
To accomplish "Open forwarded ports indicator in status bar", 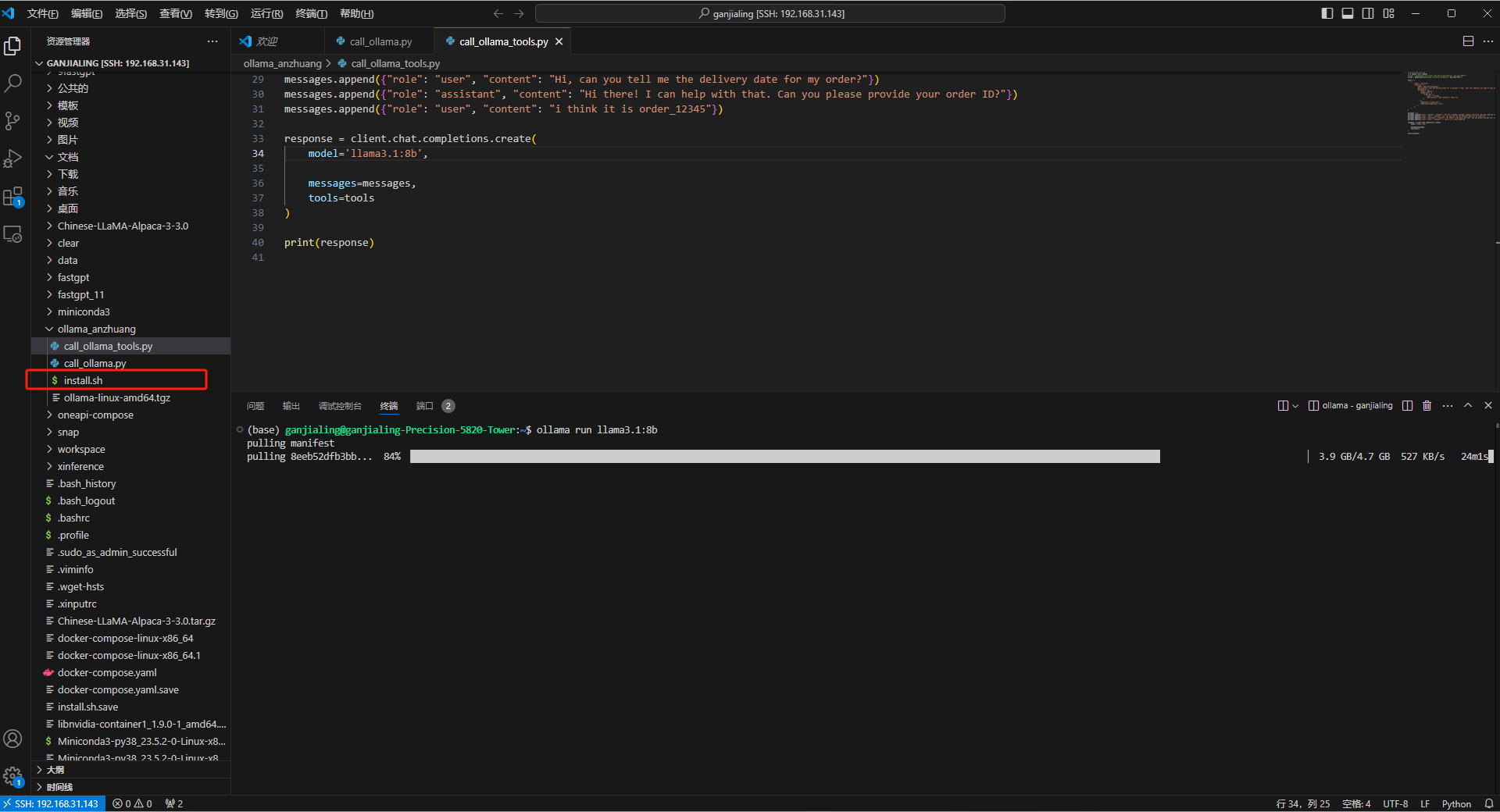I will pos(173,803).
